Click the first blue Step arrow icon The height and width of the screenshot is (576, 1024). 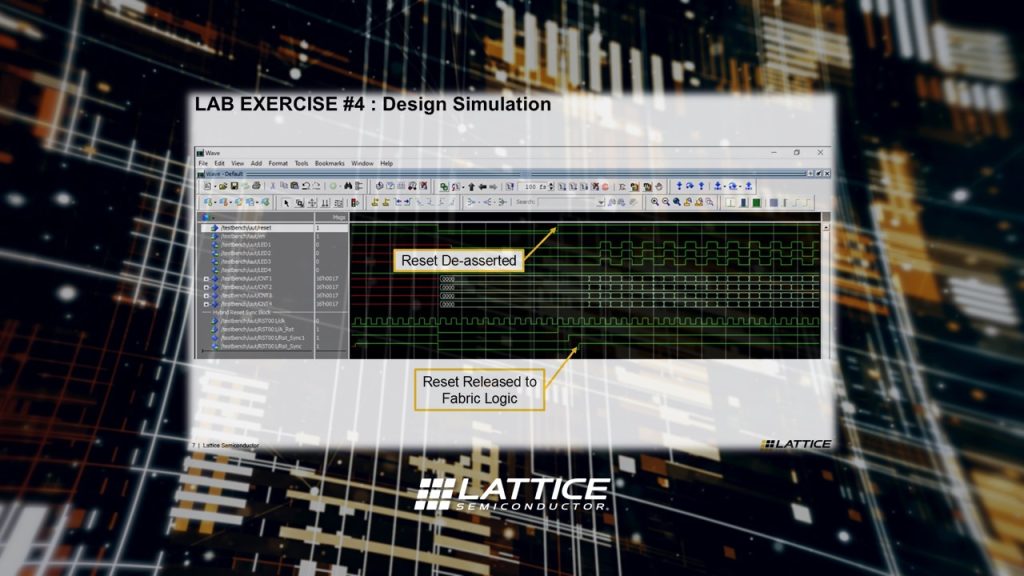679,187
